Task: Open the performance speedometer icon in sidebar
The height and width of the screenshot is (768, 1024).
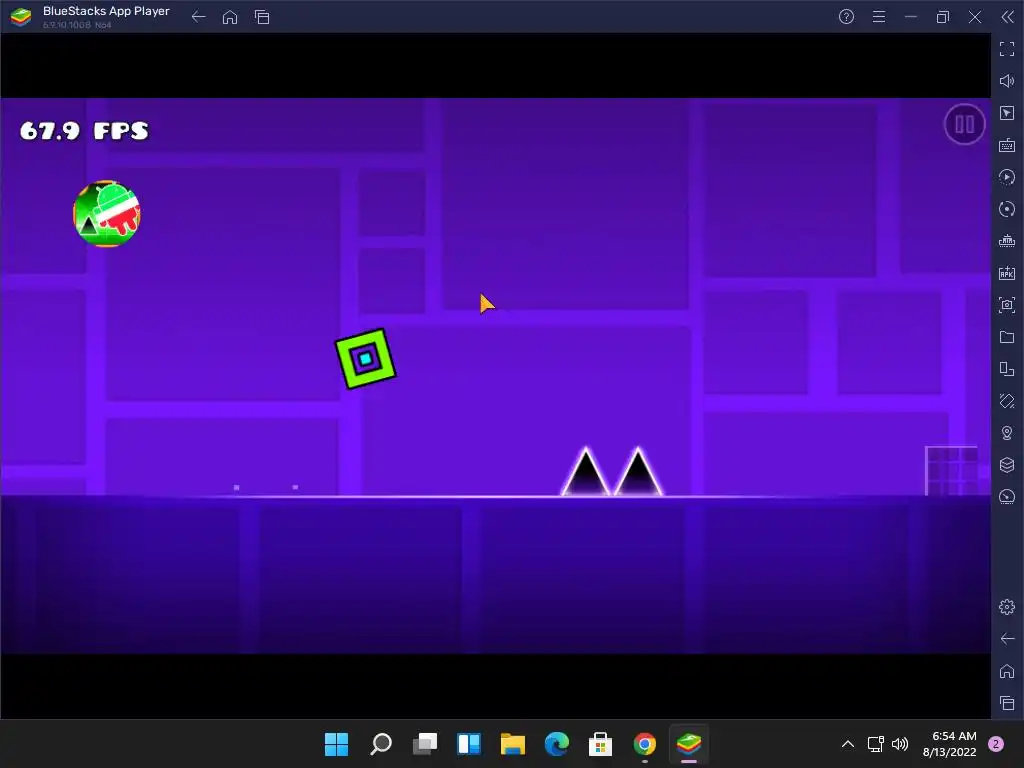Action: (1007, 497)
